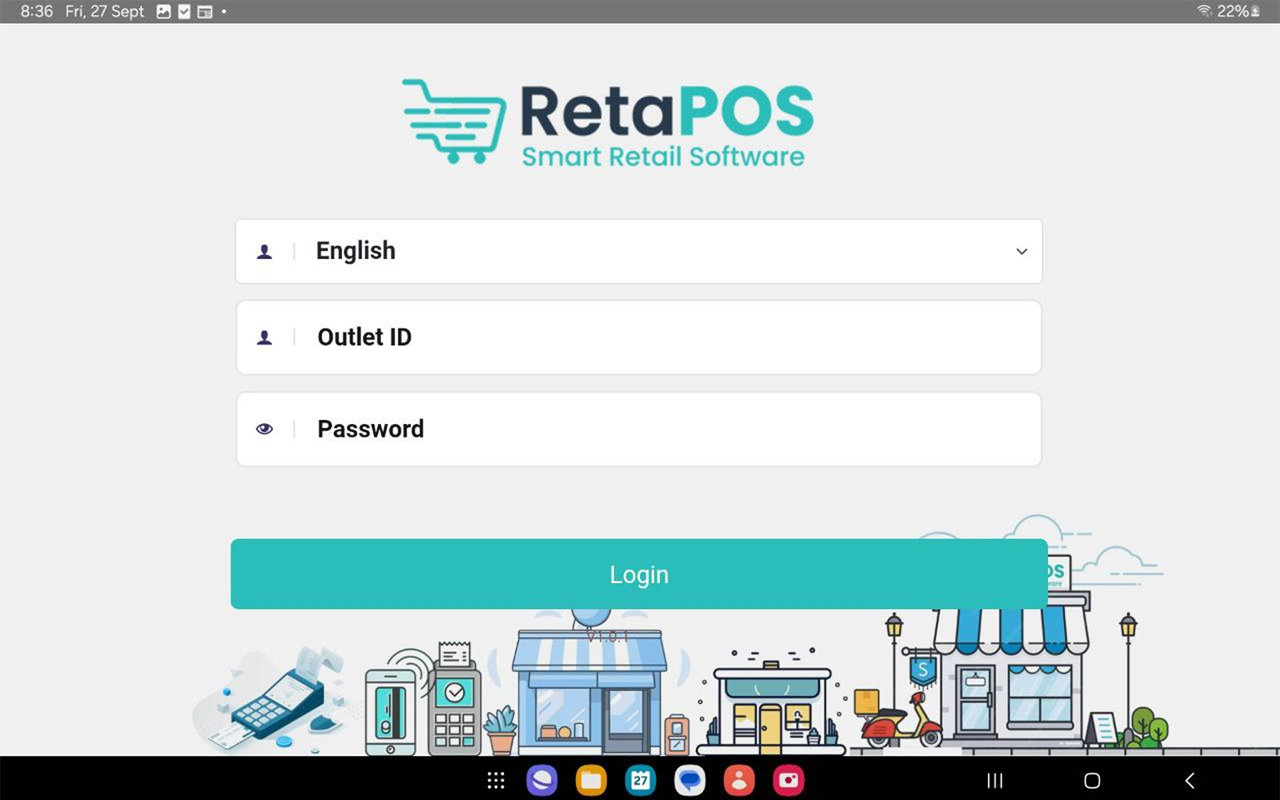
Task: Tap the Back navigation arrow
Action: pos(1189,780)
